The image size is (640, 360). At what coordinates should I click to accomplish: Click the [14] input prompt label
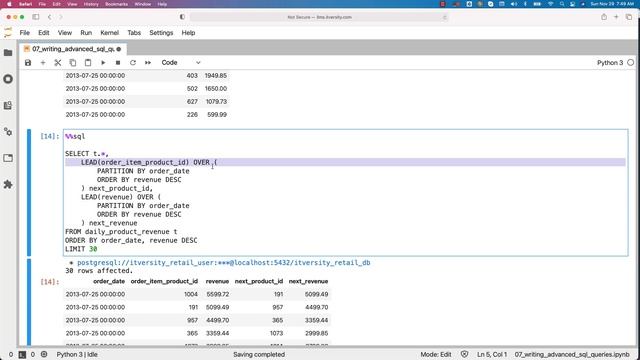[49, 136]
